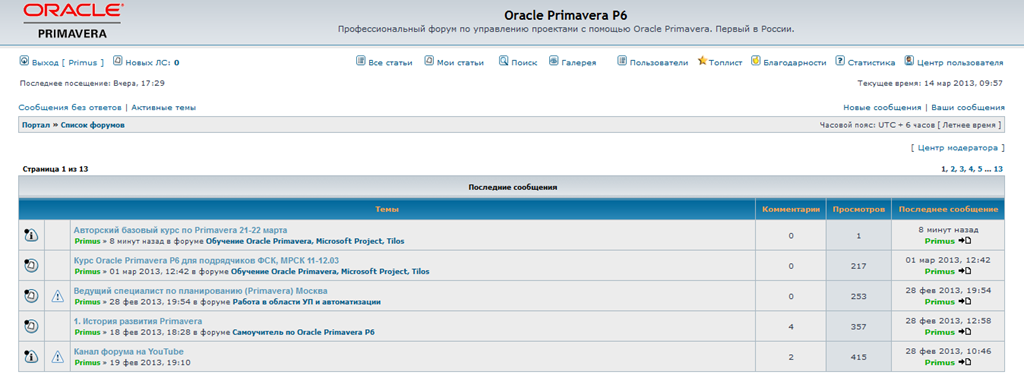
Task: Click warning triangle icon in Ведущий специалист row
Action: 57,297
